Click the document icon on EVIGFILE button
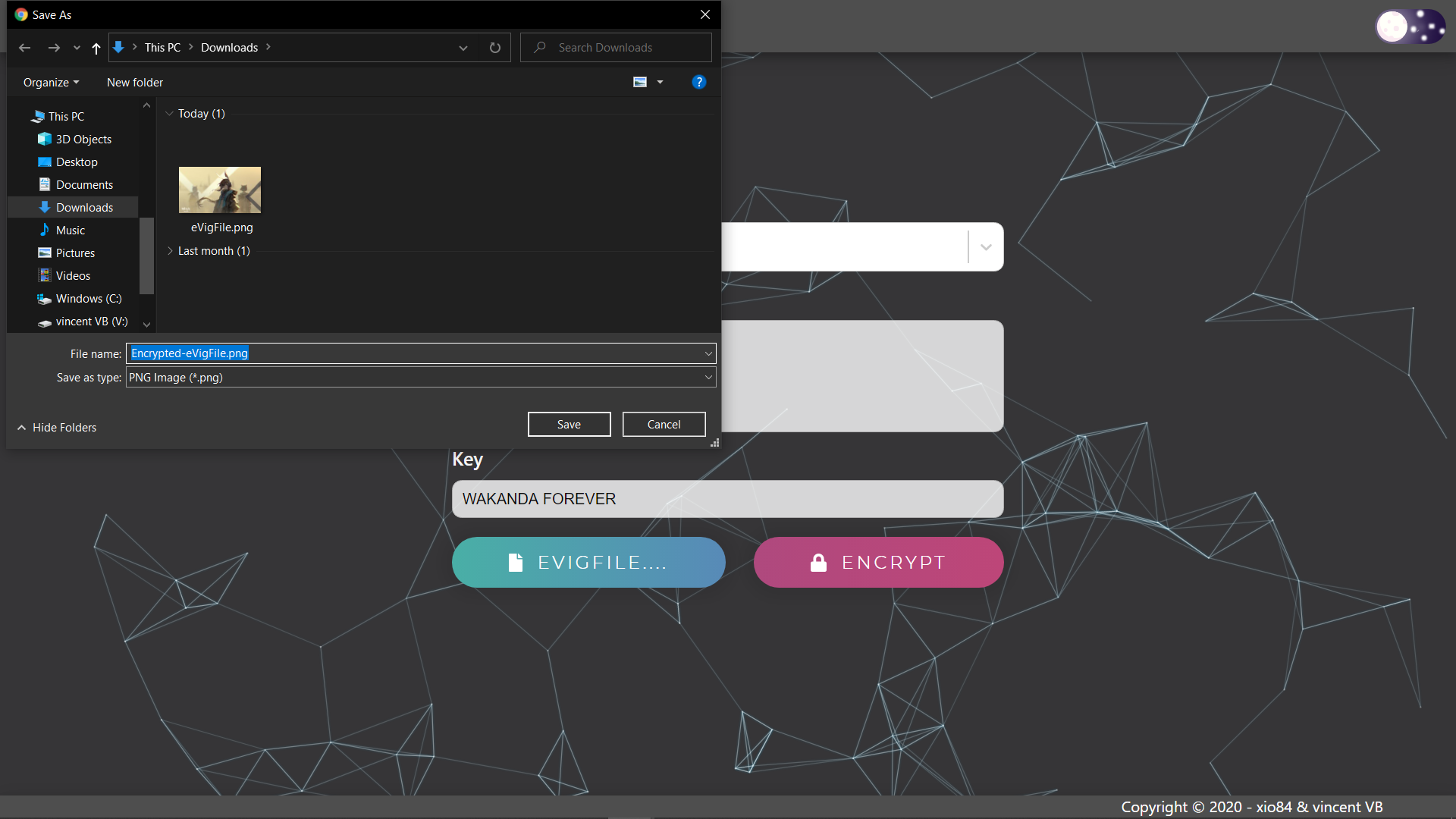Screen dimensions: 1456x819 coord(515,562)
